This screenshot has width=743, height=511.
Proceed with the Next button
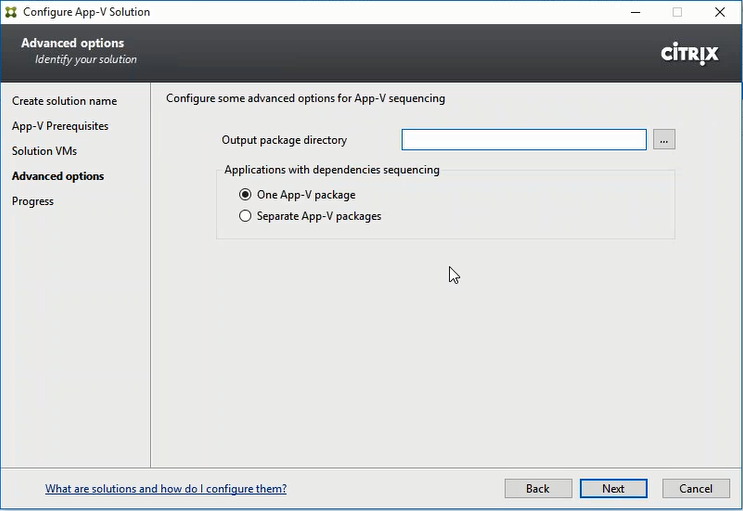pyautogui.click(x=613, y=489)
